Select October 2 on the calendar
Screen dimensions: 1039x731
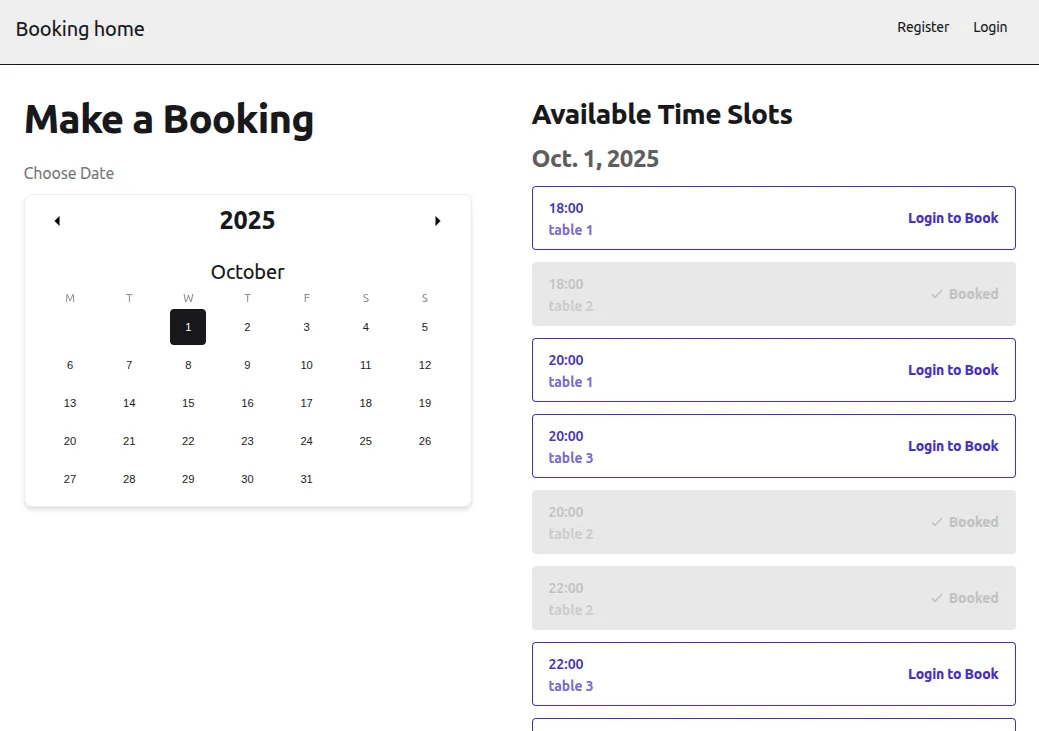point(247,326)
